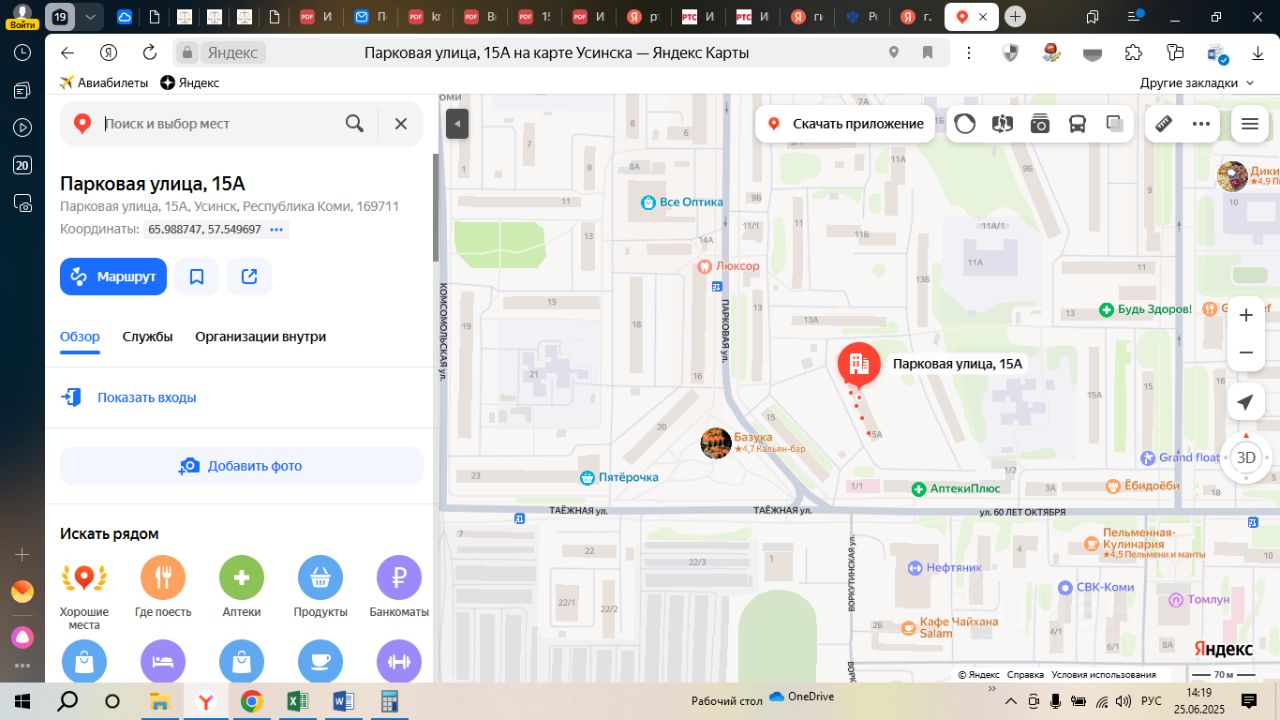1280x720 pixels.
Task: Open the Другие закладки folder dropdown
Action: point(1195,83)
